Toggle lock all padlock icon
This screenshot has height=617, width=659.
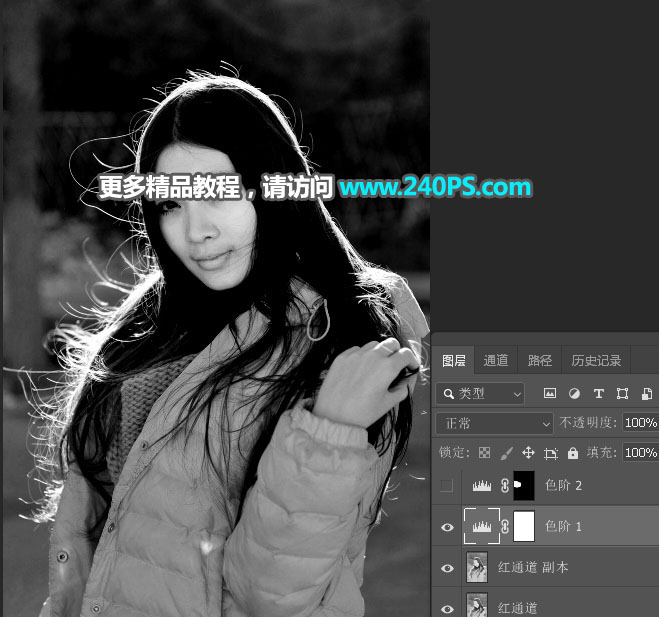573,453
